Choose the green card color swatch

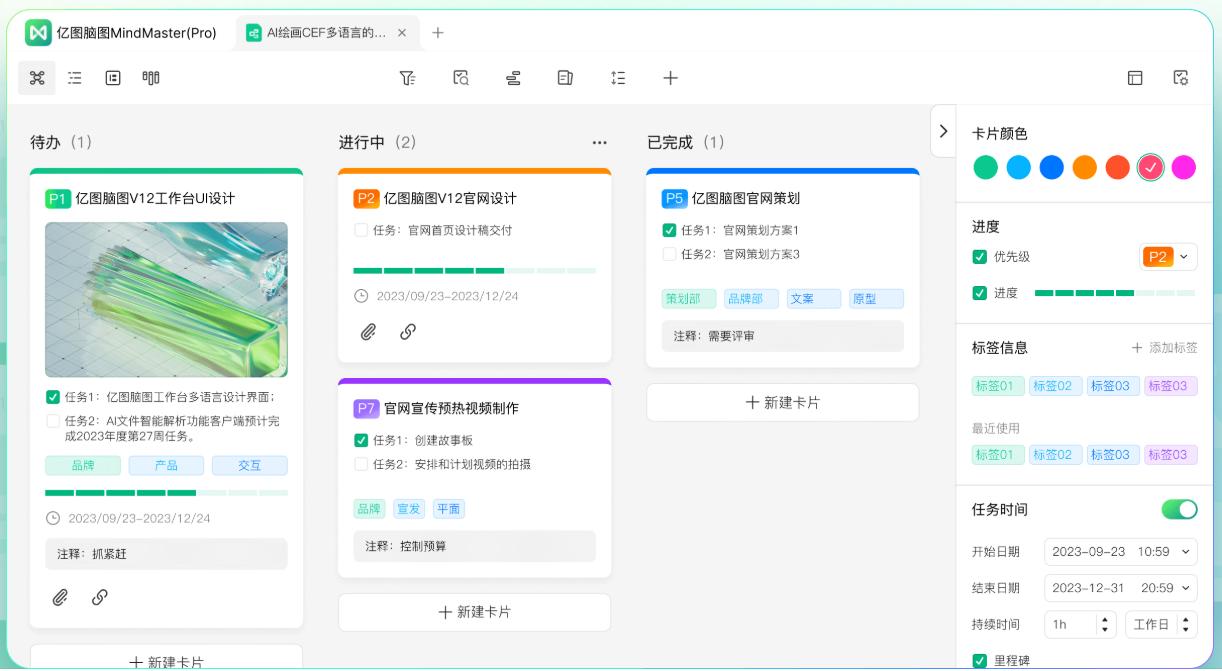click(x=986, y=167)
